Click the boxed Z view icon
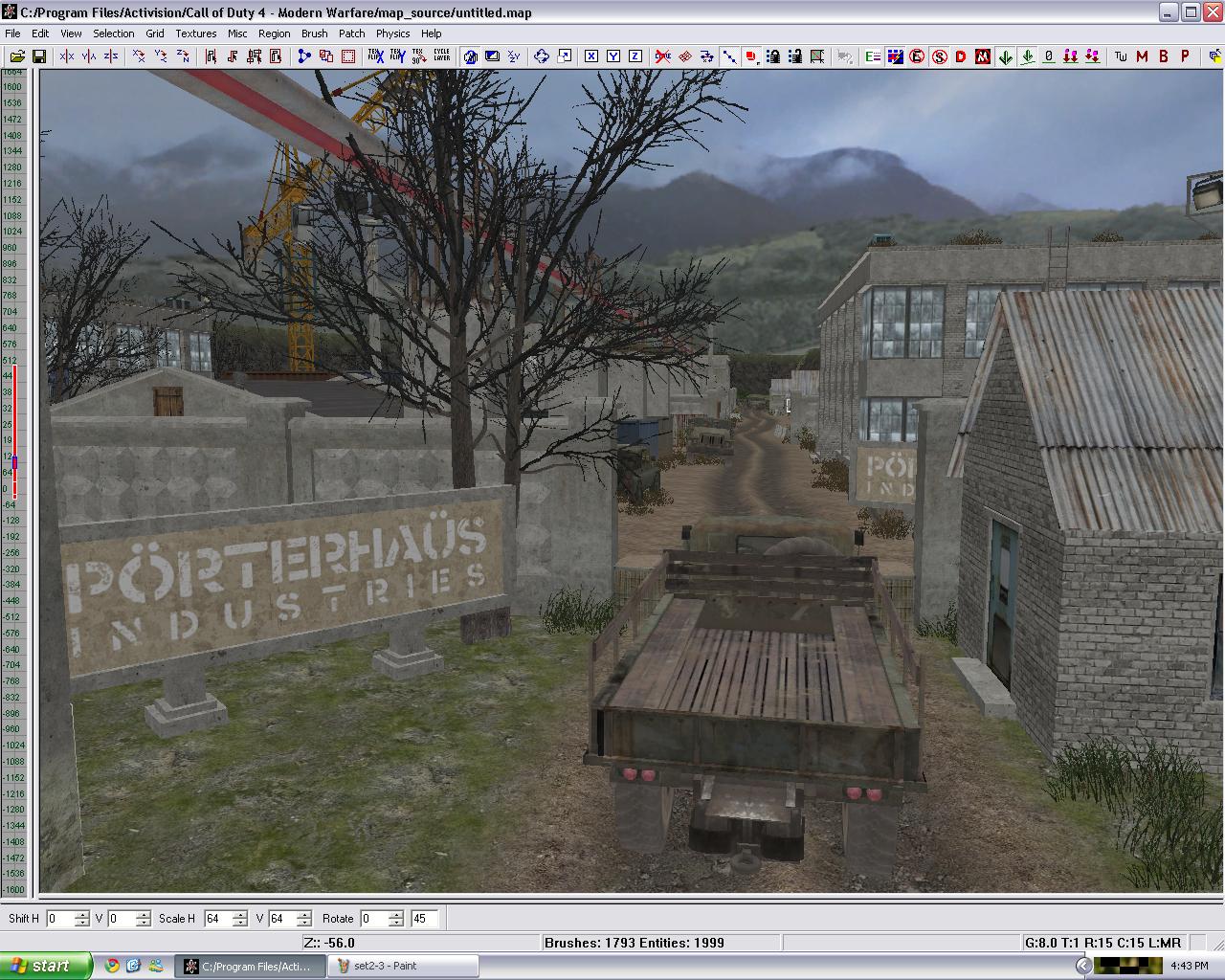The image size is (1225, 980). click(x=635, y=56)
